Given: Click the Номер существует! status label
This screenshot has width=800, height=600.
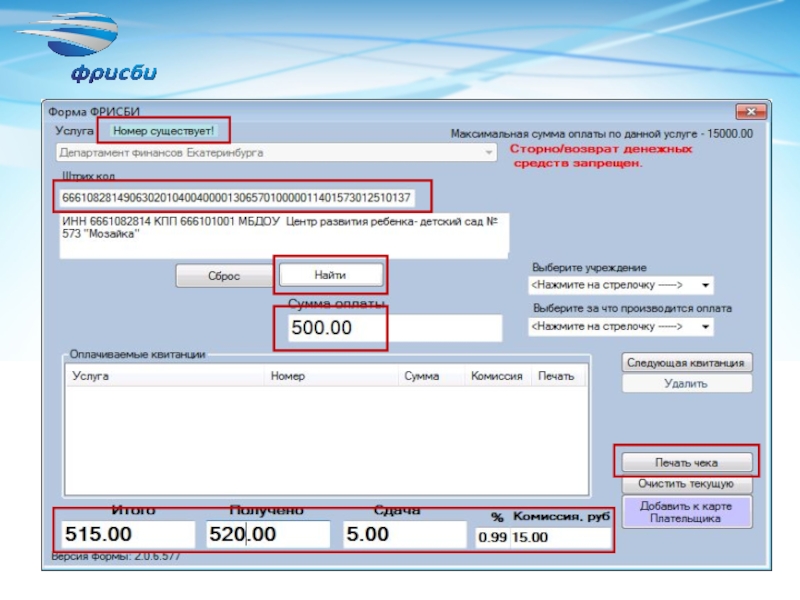Looking at the screenshot, I should (x=163, y=131).
